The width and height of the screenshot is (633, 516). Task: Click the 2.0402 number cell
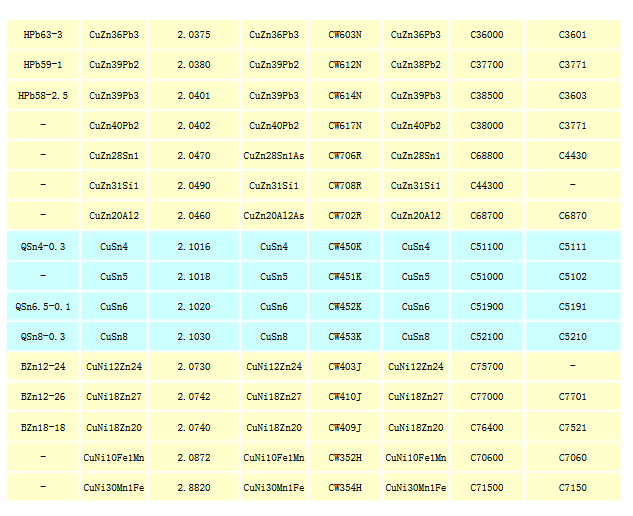(194, 126)
